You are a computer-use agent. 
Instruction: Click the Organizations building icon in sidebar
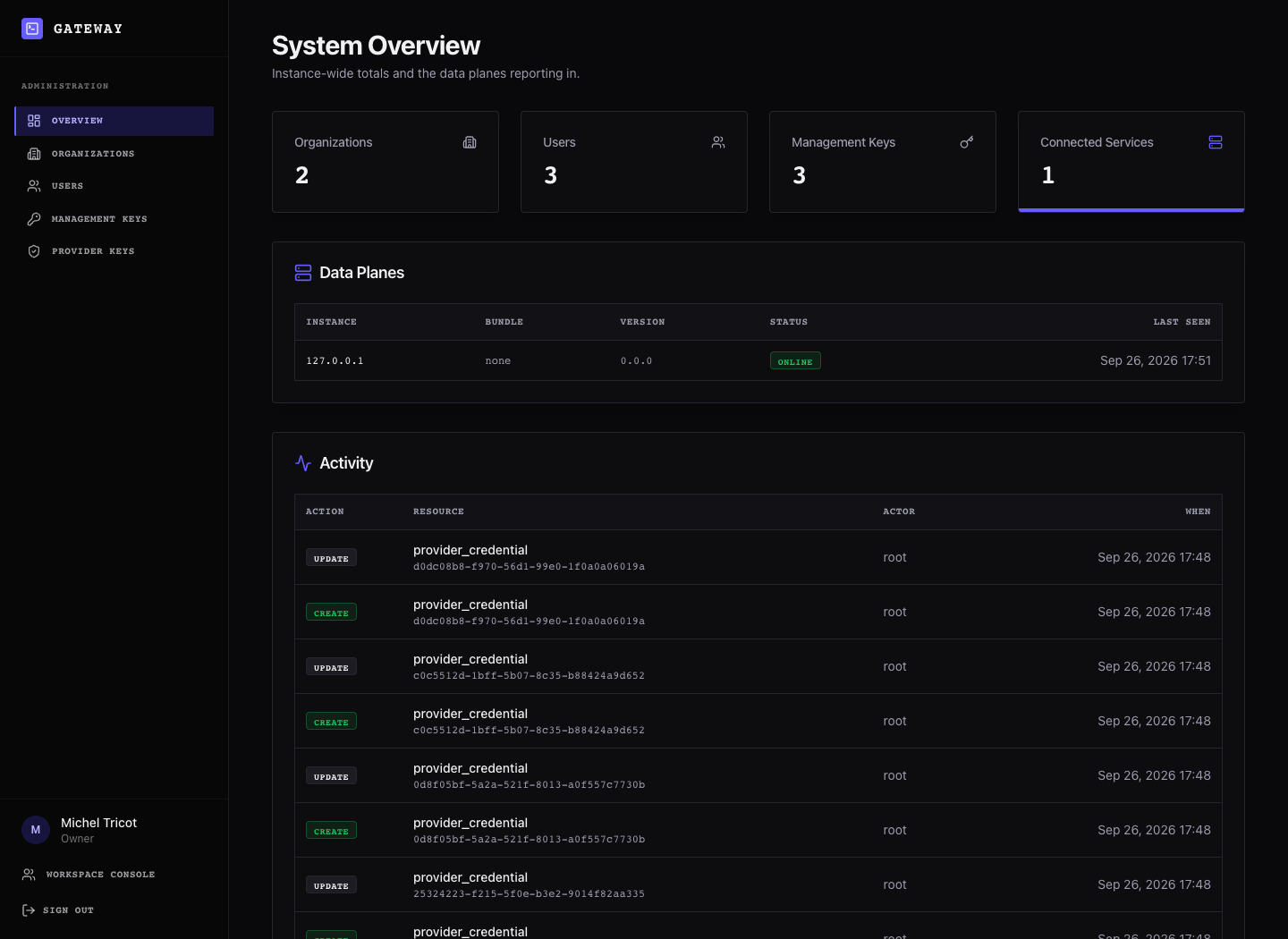tap(34, 154)
